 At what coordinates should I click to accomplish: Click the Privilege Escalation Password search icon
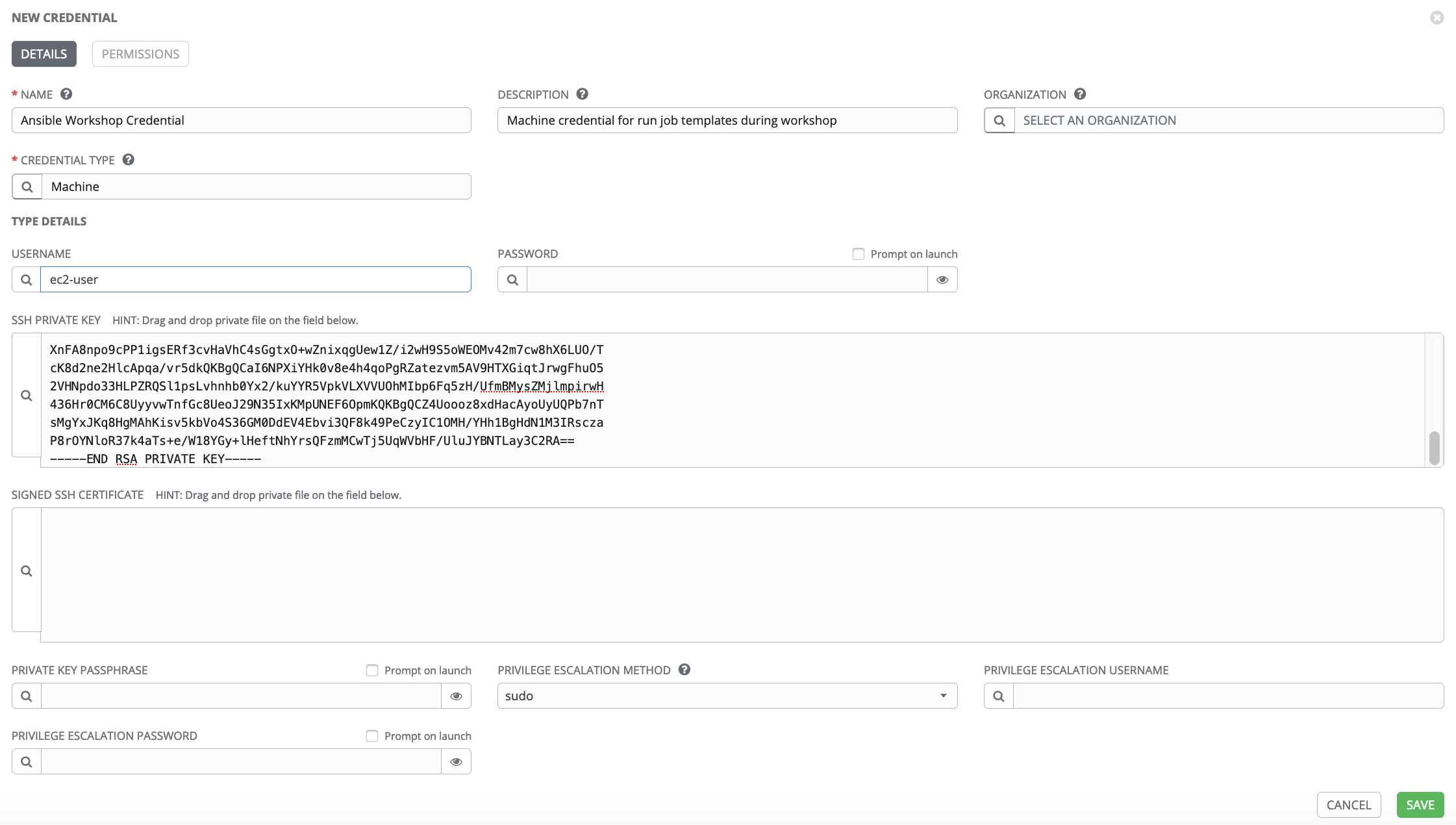pyautogui.click(x=27, y=761)
